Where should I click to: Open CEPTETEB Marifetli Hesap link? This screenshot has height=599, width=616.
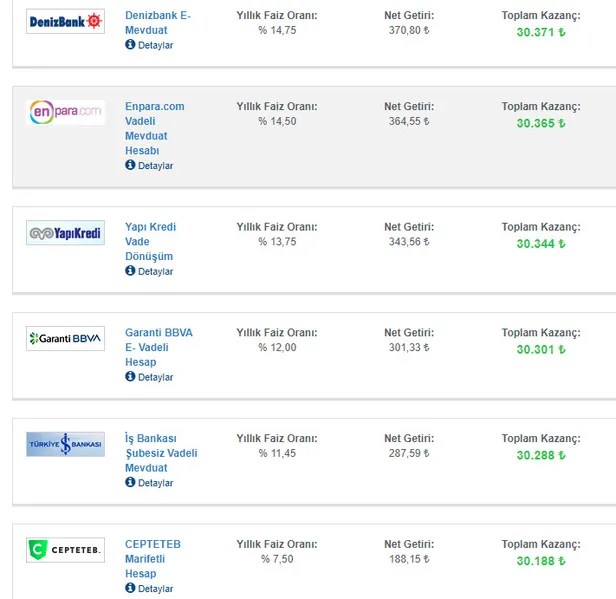(x=152, y=559)
